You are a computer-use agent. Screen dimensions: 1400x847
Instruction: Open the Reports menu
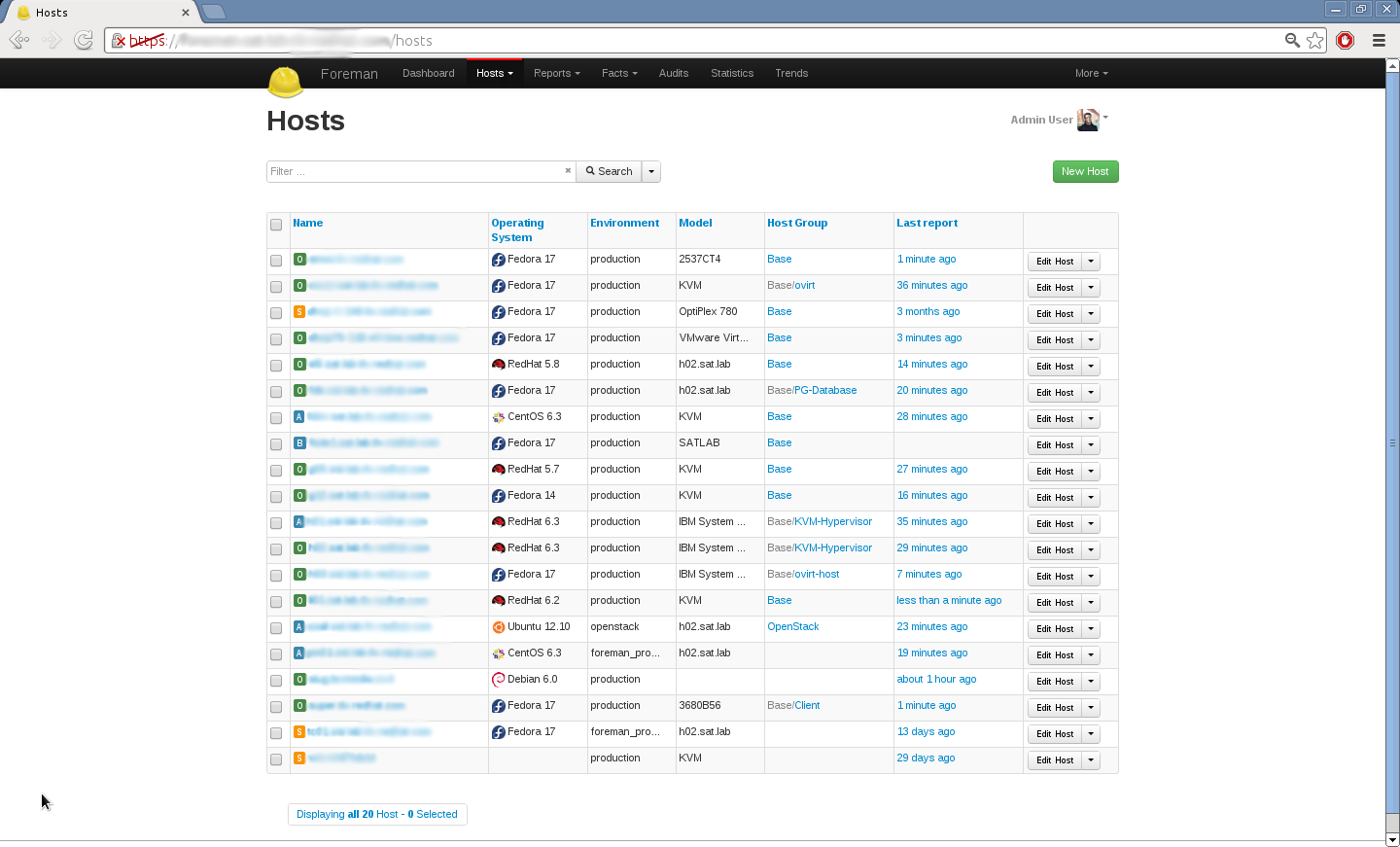[556, 73]
